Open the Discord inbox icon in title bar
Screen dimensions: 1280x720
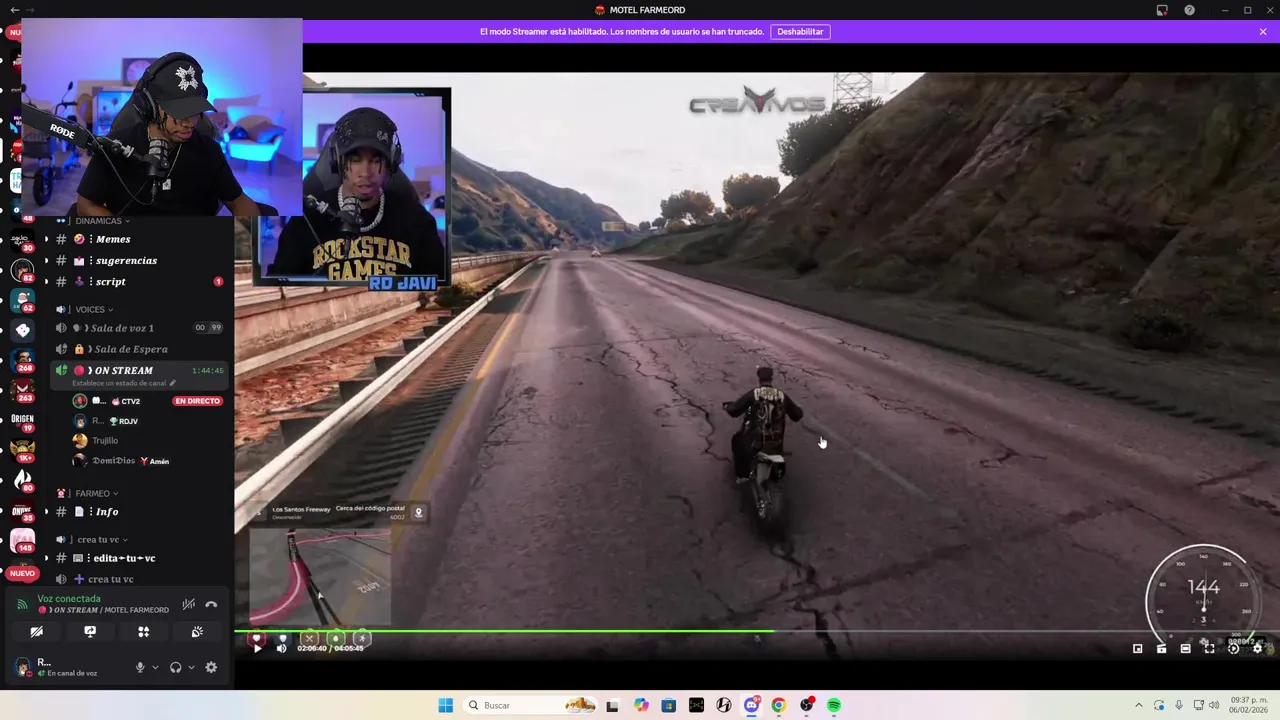[x=1162, y=10]
